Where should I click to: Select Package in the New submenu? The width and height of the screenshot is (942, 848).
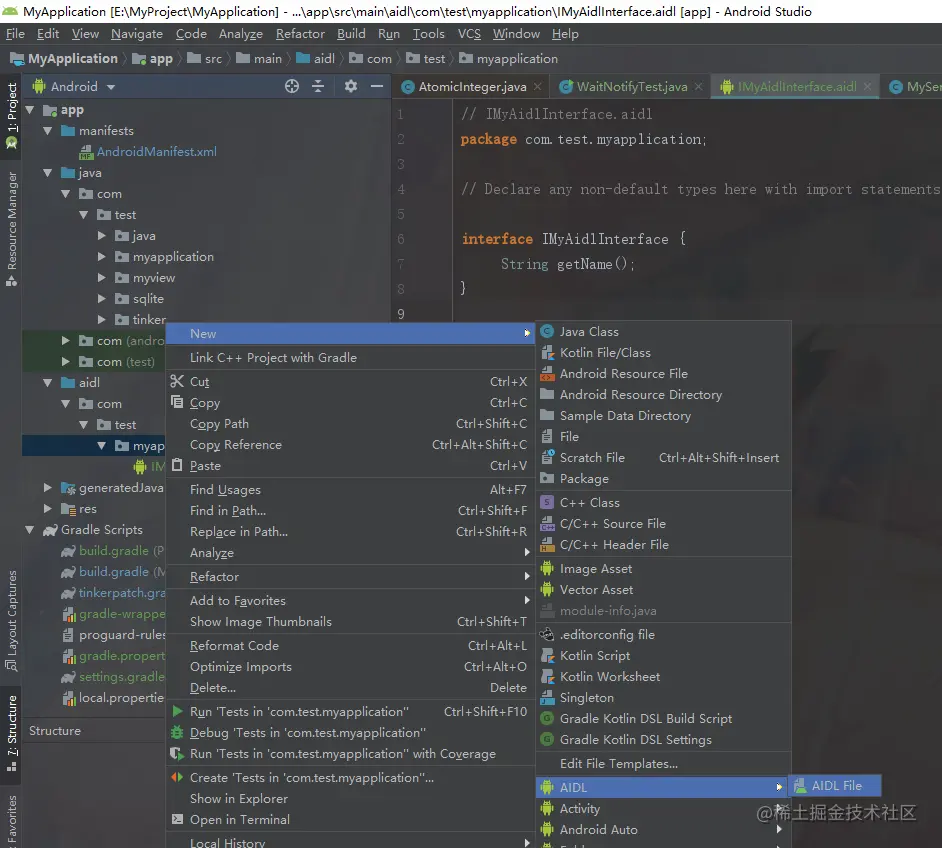pyautogui.click(x=663, y=479)
